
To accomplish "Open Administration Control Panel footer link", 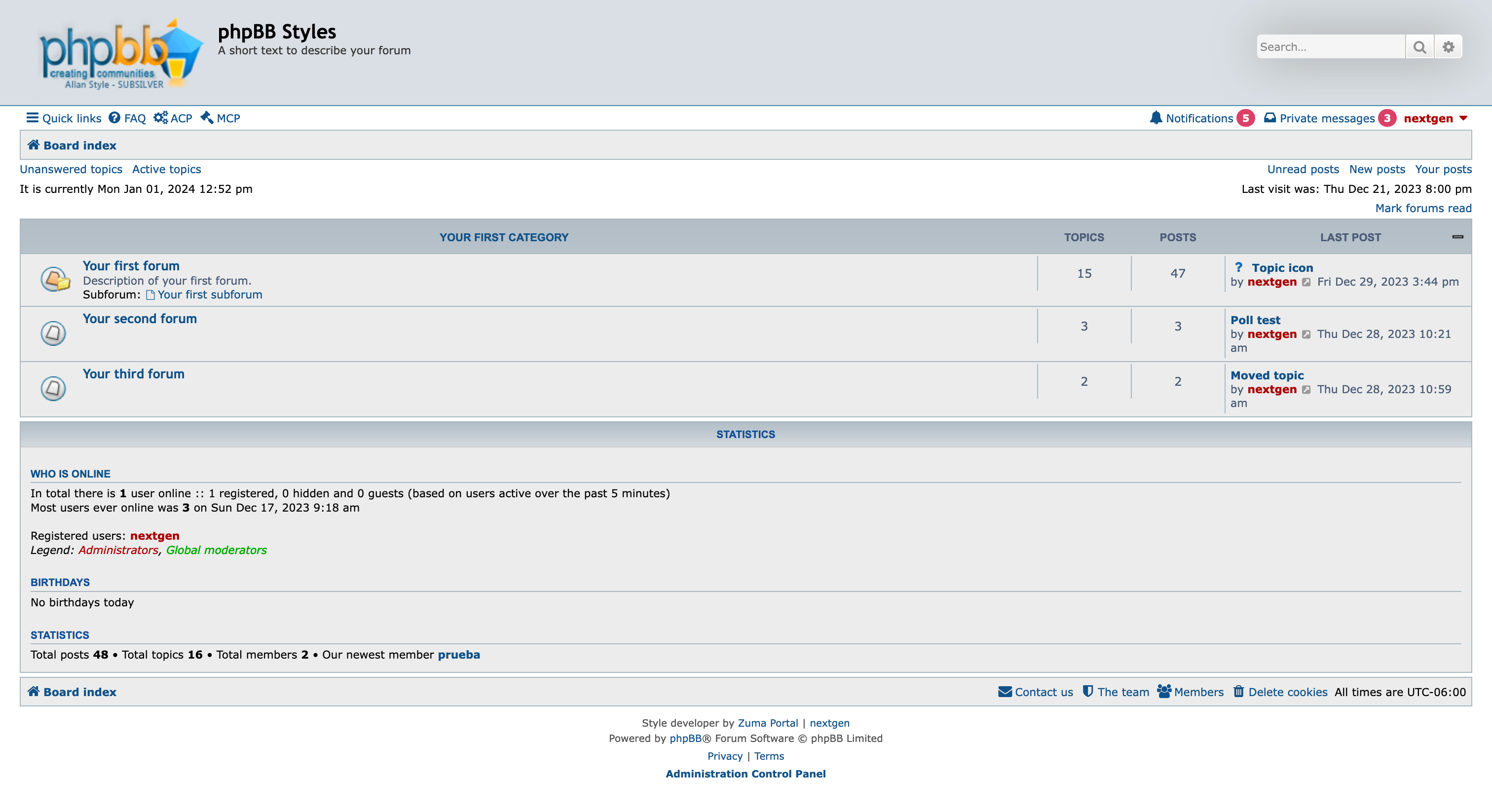I will (746, 774).
